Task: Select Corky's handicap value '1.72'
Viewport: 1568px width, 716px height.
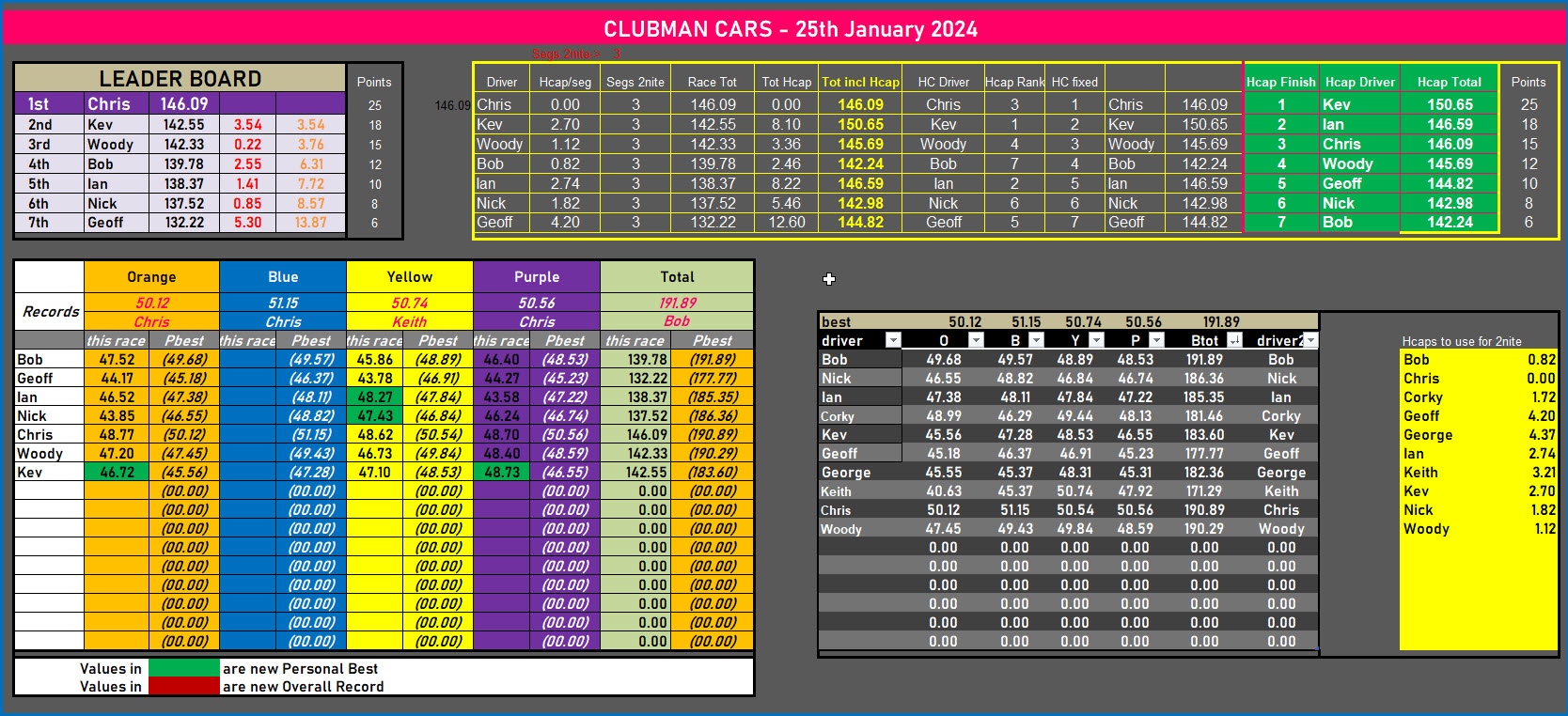Action: (x=1543, y=397)
